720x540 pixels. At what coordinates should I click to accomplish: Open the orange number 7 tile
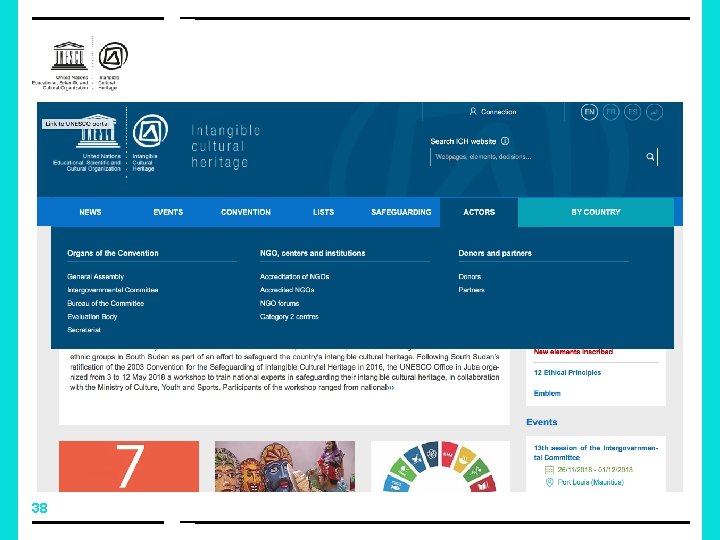coord(129,466)
